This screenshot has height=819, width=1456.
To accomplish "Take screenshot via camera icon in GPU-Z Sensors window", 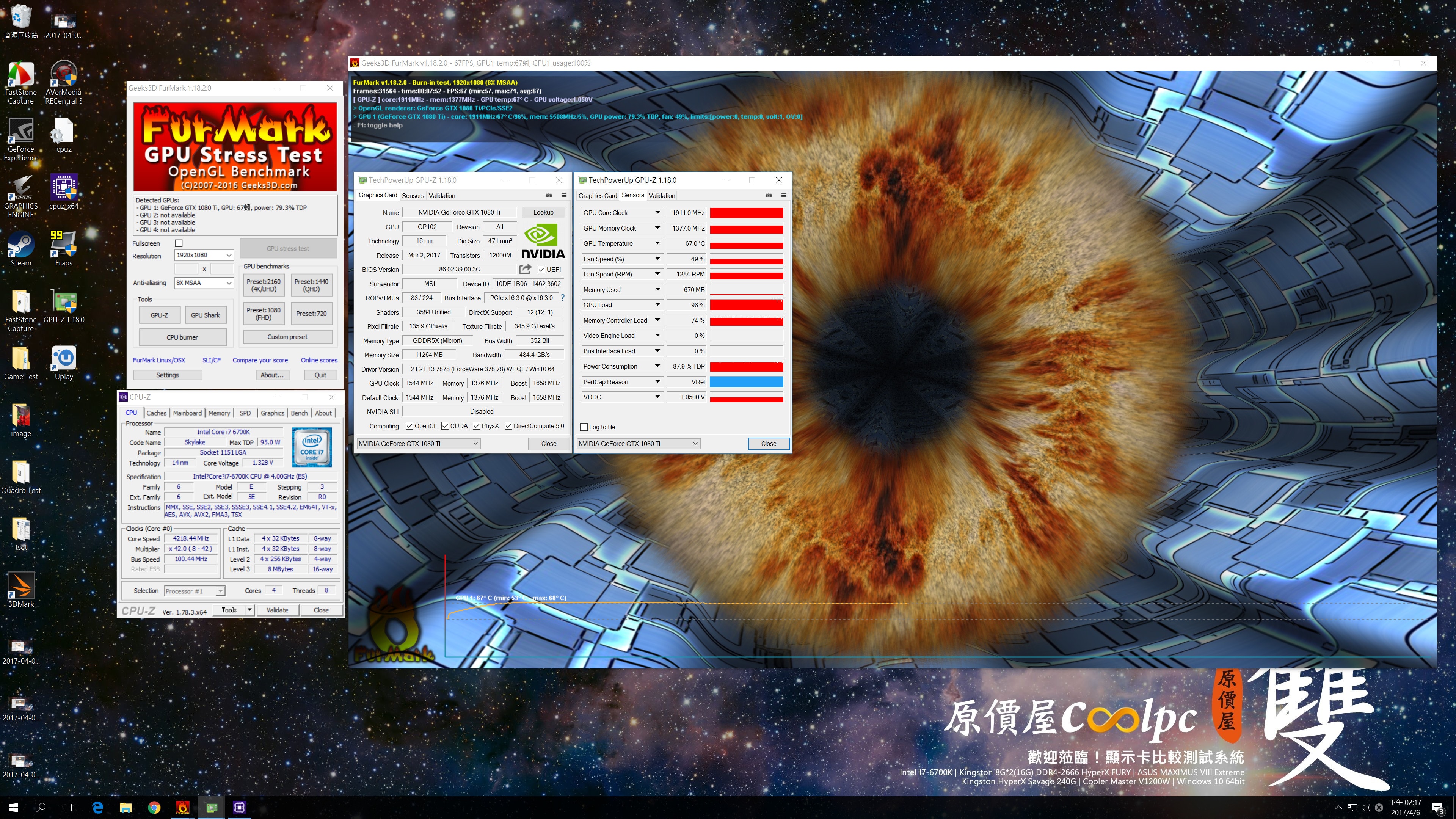I will (x=768, y=196).
